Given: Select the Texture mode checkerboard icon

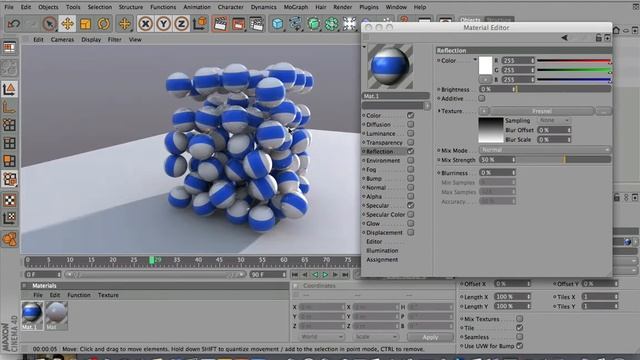Looking at the screenshot, I should pos(9,200).
